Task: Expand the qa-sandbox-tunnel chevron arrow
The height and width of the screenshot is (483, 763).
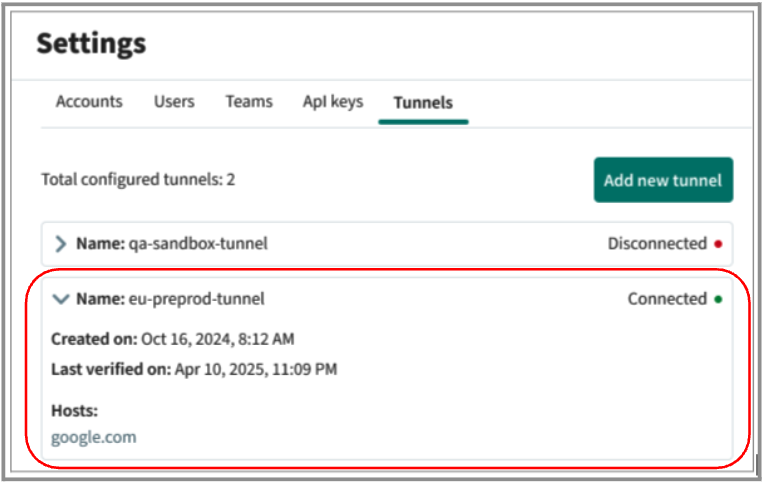Action: coord(61,243)
